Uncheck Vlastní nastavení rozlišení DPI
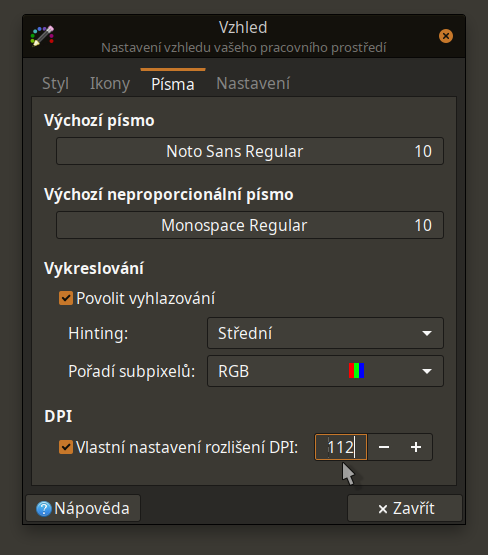Screen dimensions: 488x555 tap(66, 447)
